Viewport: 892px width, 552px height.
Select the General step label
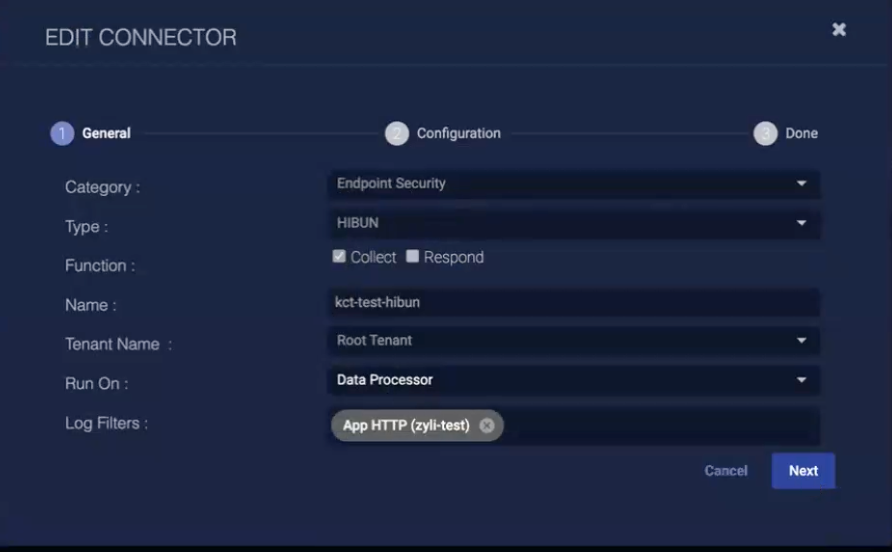106,133
